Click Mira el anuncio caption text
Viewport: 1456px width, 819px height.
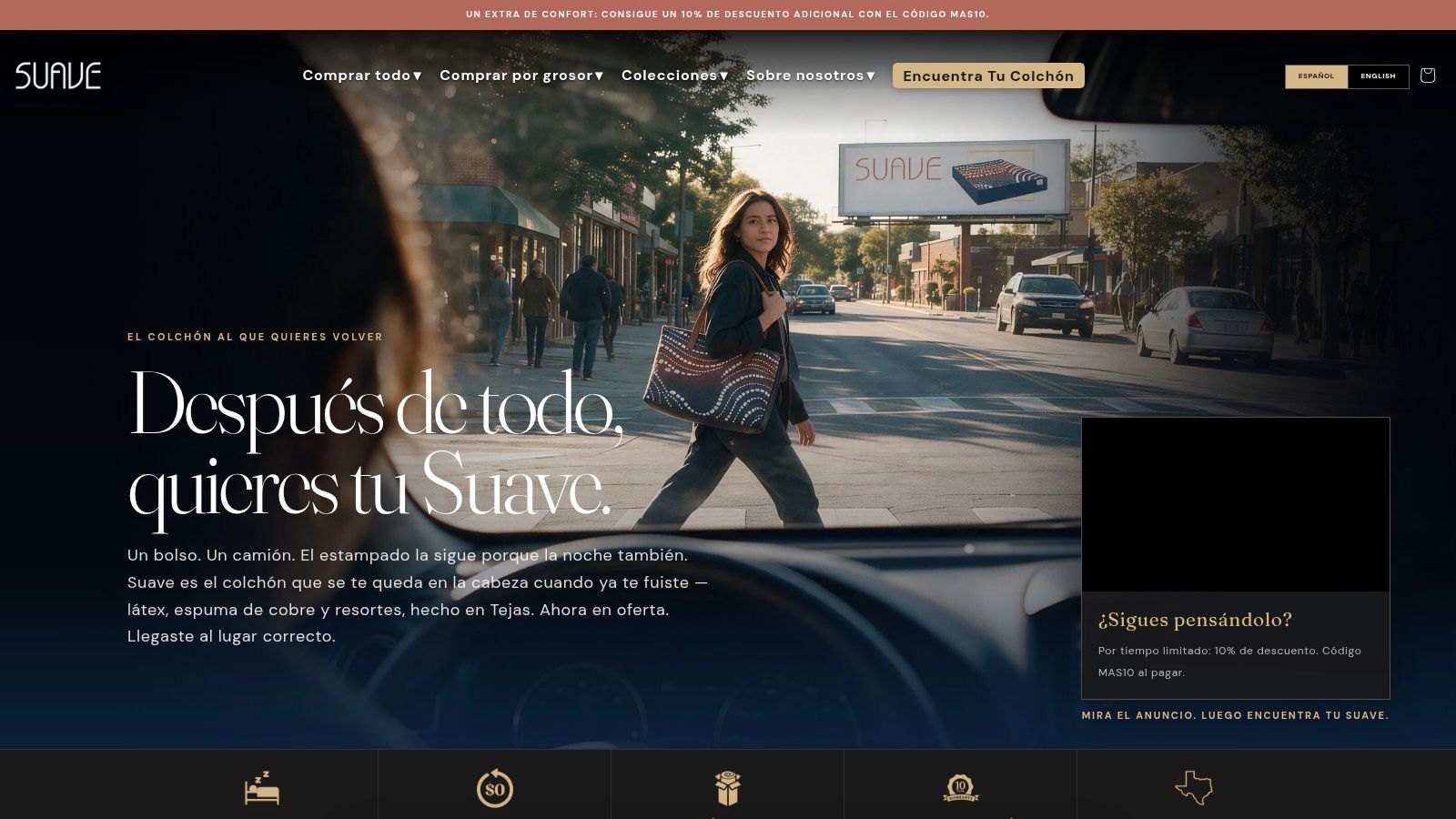1235,715
